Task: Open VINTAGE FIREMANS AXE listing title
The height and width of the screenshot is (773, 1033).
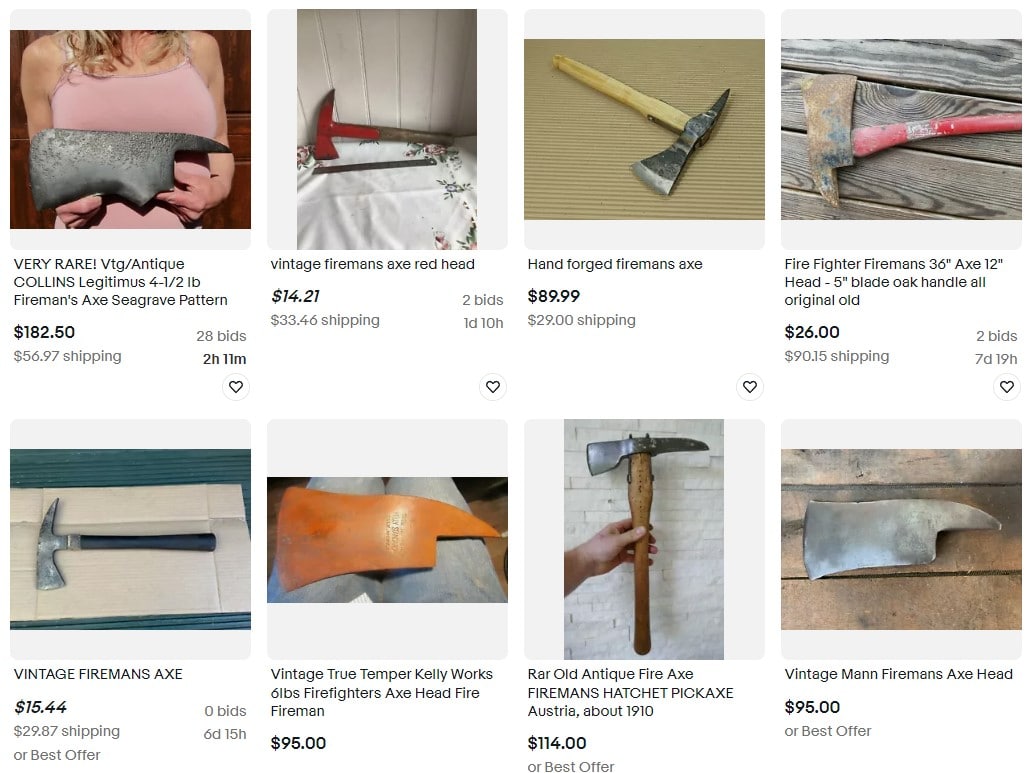Action: click(x=98, y=674)
